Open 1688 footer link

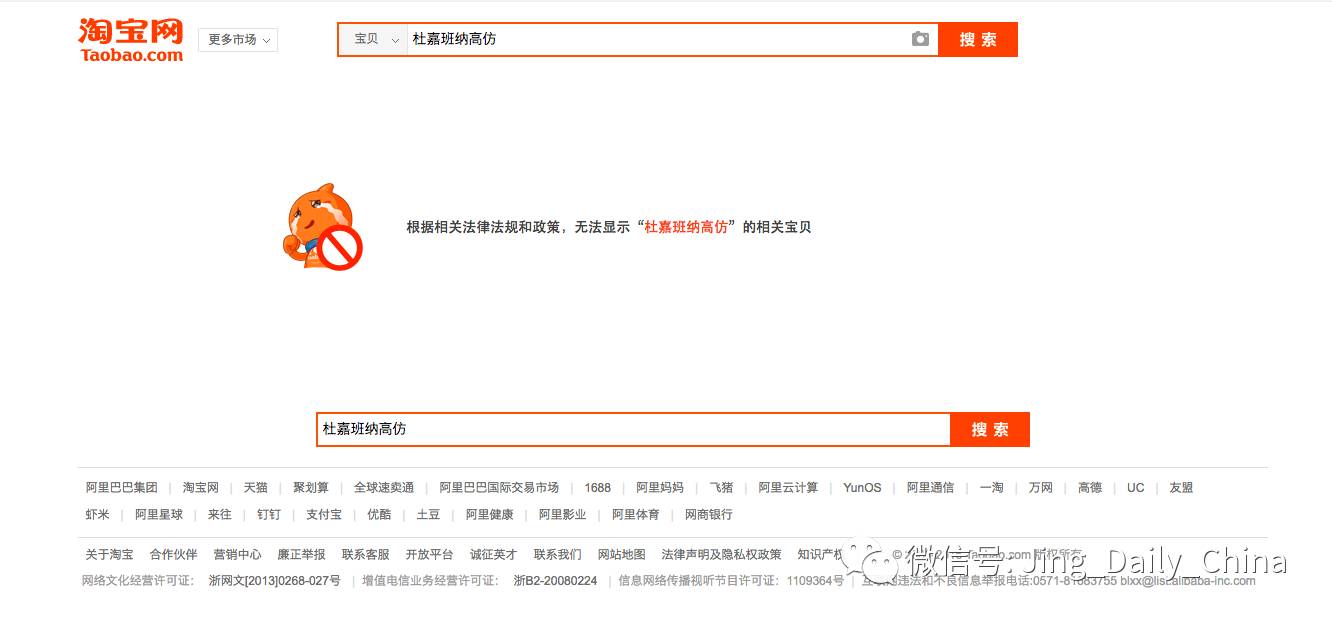(598, 488)
